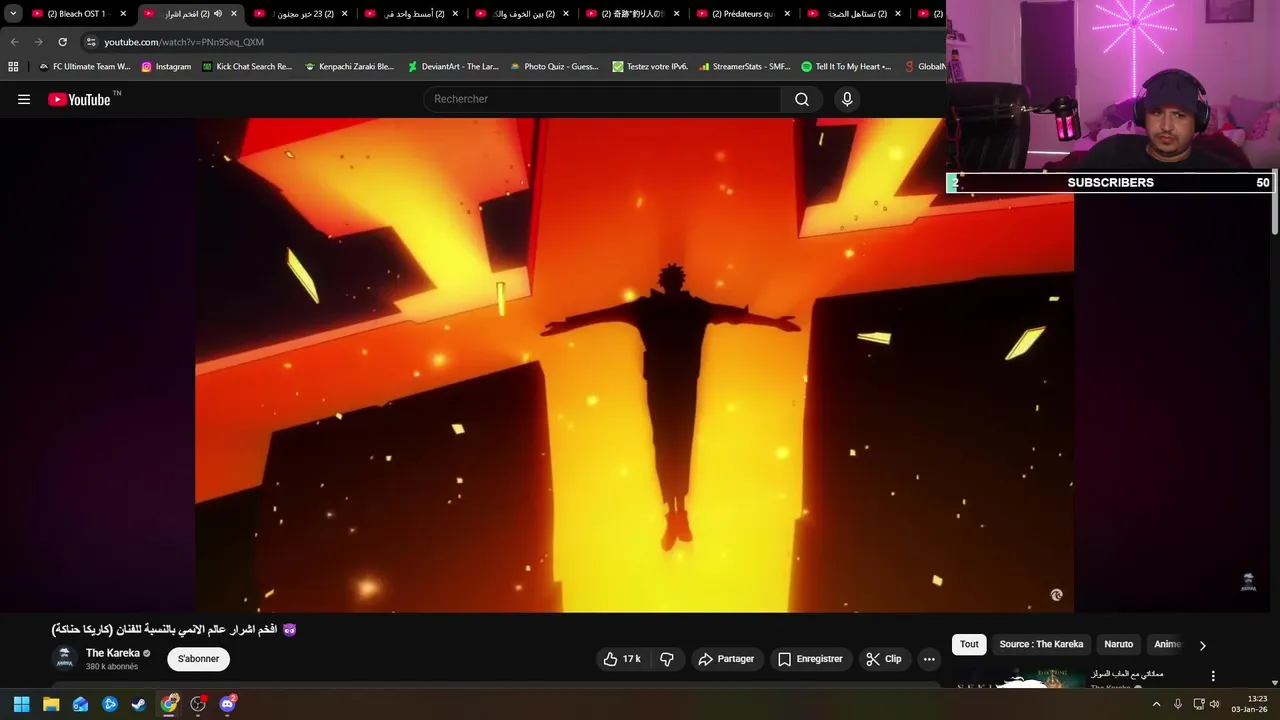Image resolution: width=1280 pixels, height=720 pixels.
Task: Go forward in browser history
Action: (38, 42)
